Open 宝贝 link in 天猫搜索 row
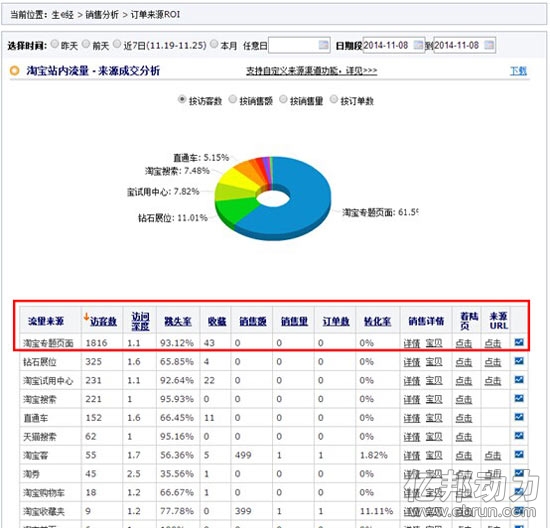 coord(434,437)
